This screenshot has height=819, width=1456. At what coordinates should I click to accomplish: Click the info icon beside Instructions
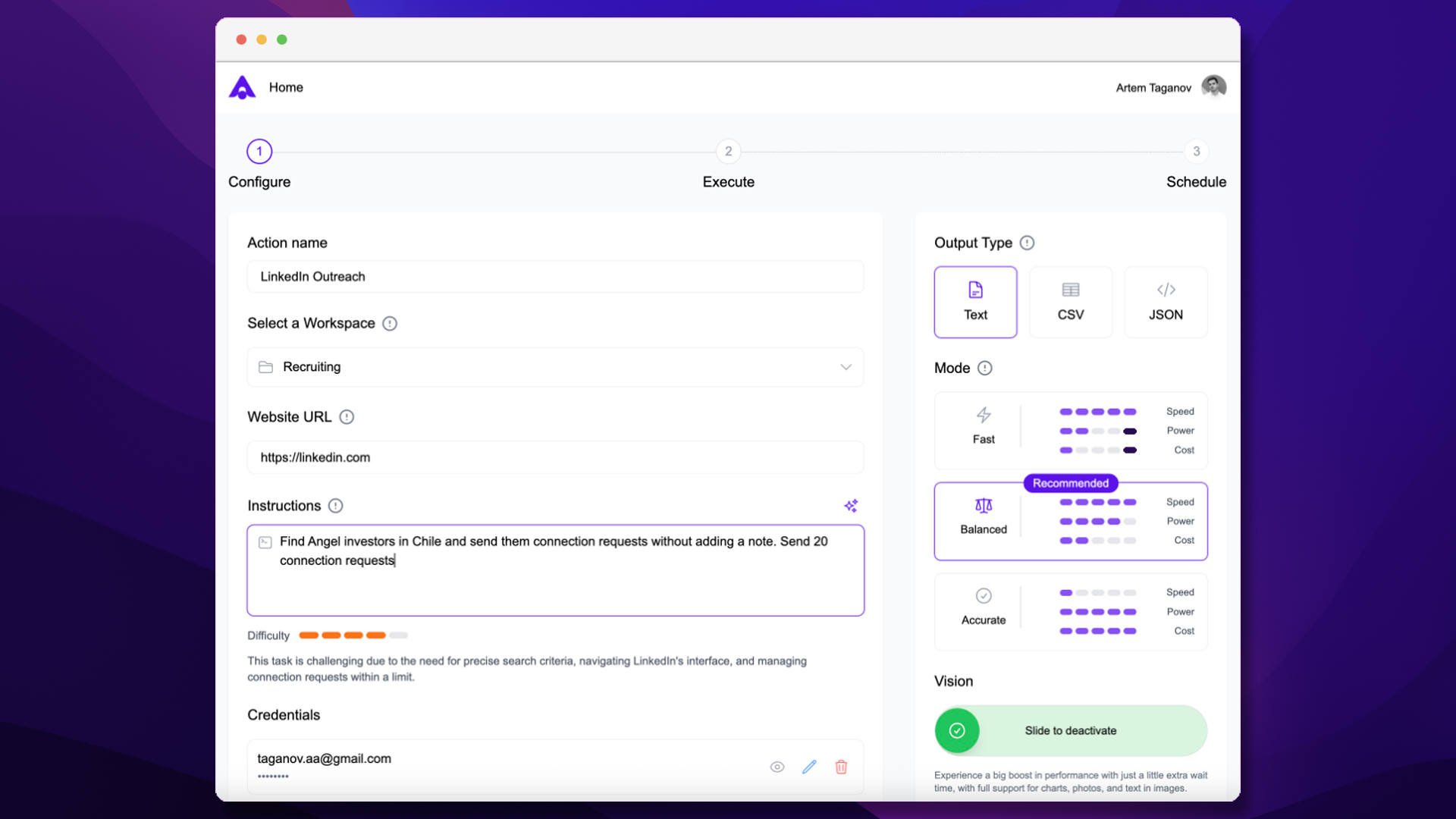tap(336, 506)
